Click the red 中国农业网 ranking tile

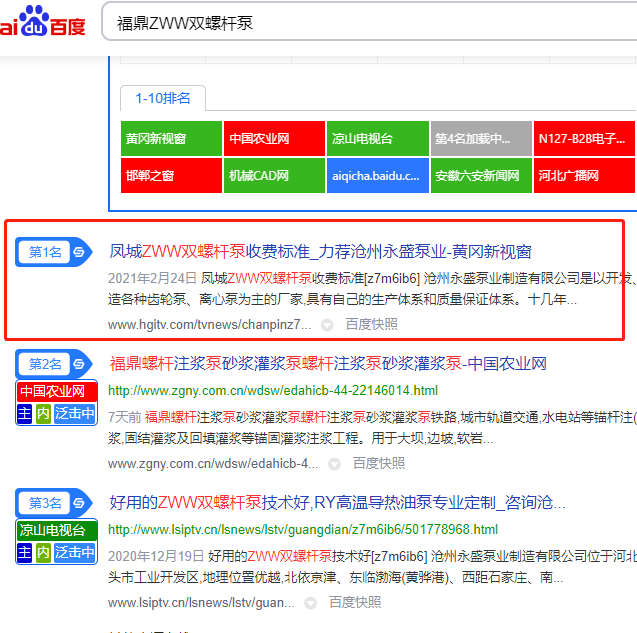[x=274, y=139]
